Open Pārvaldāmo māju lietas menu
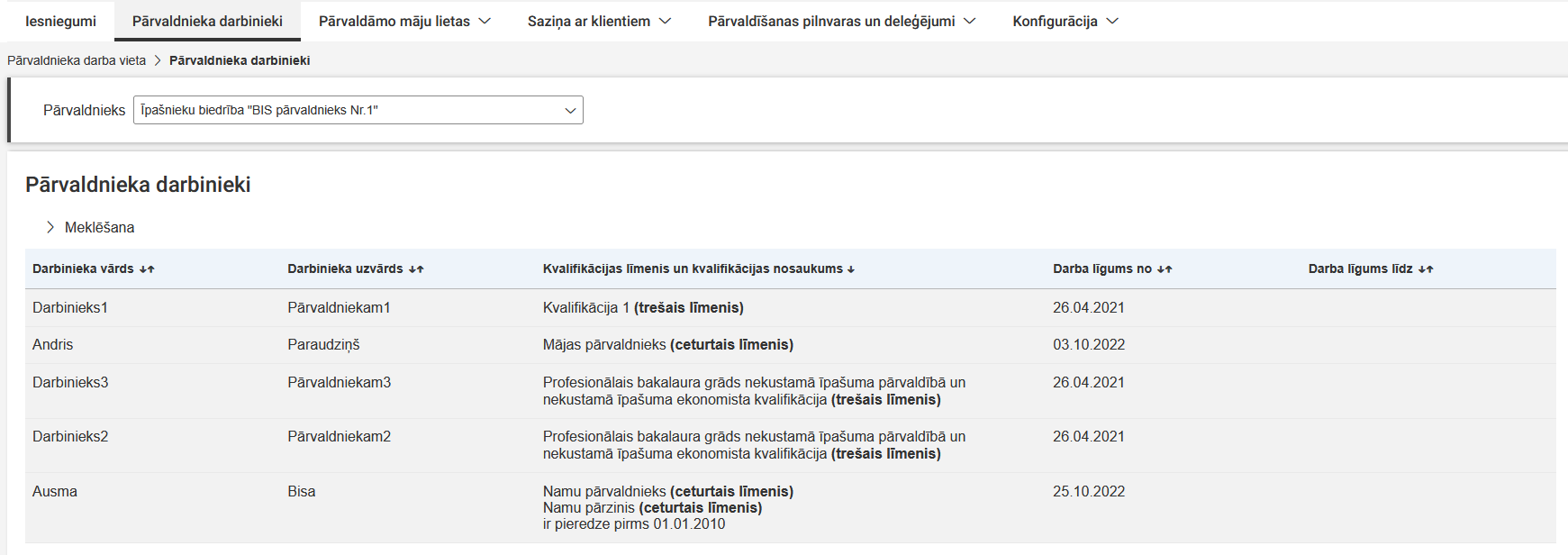Viewport: 1568px width, 555px height. pos(404,21)
